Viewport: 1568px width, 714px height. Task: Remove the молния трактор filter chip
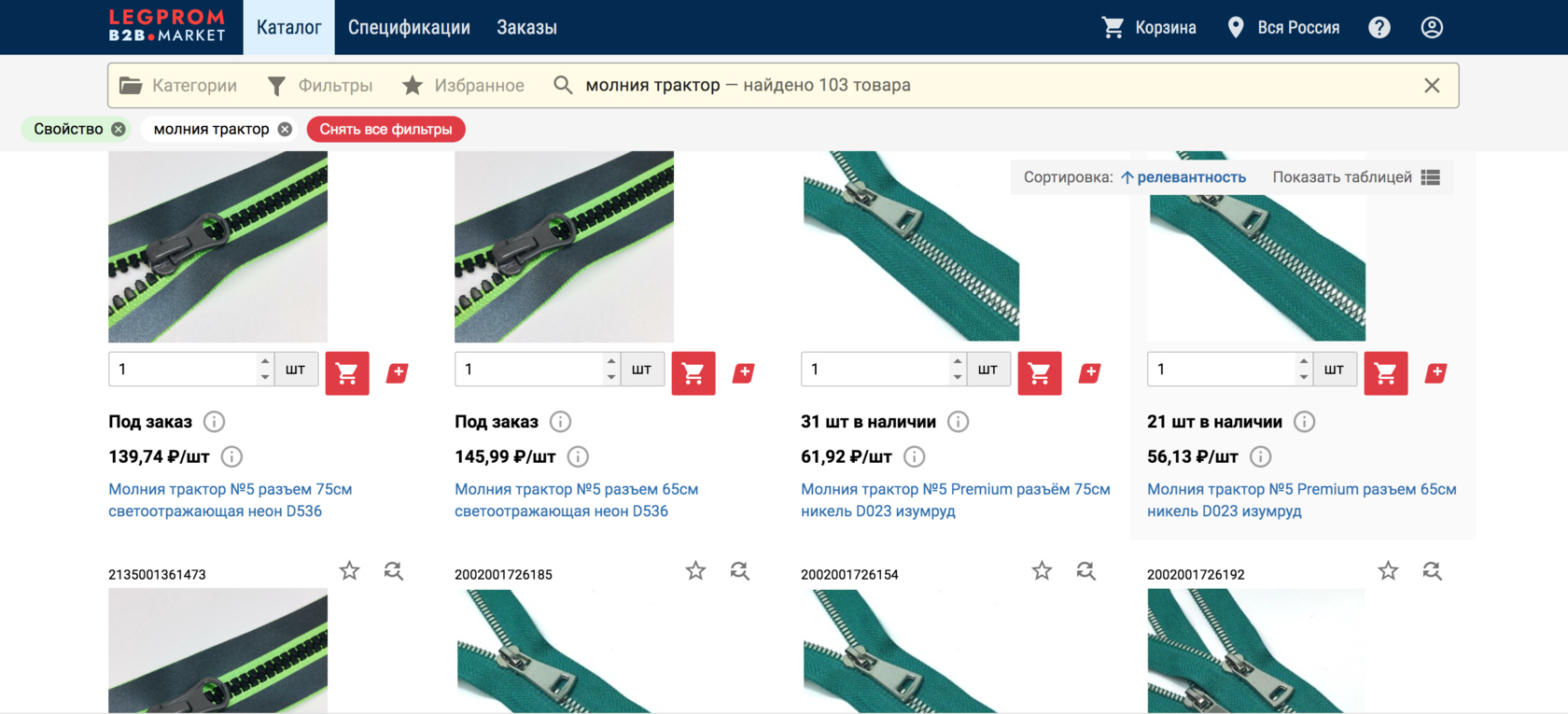pos(285,129)
